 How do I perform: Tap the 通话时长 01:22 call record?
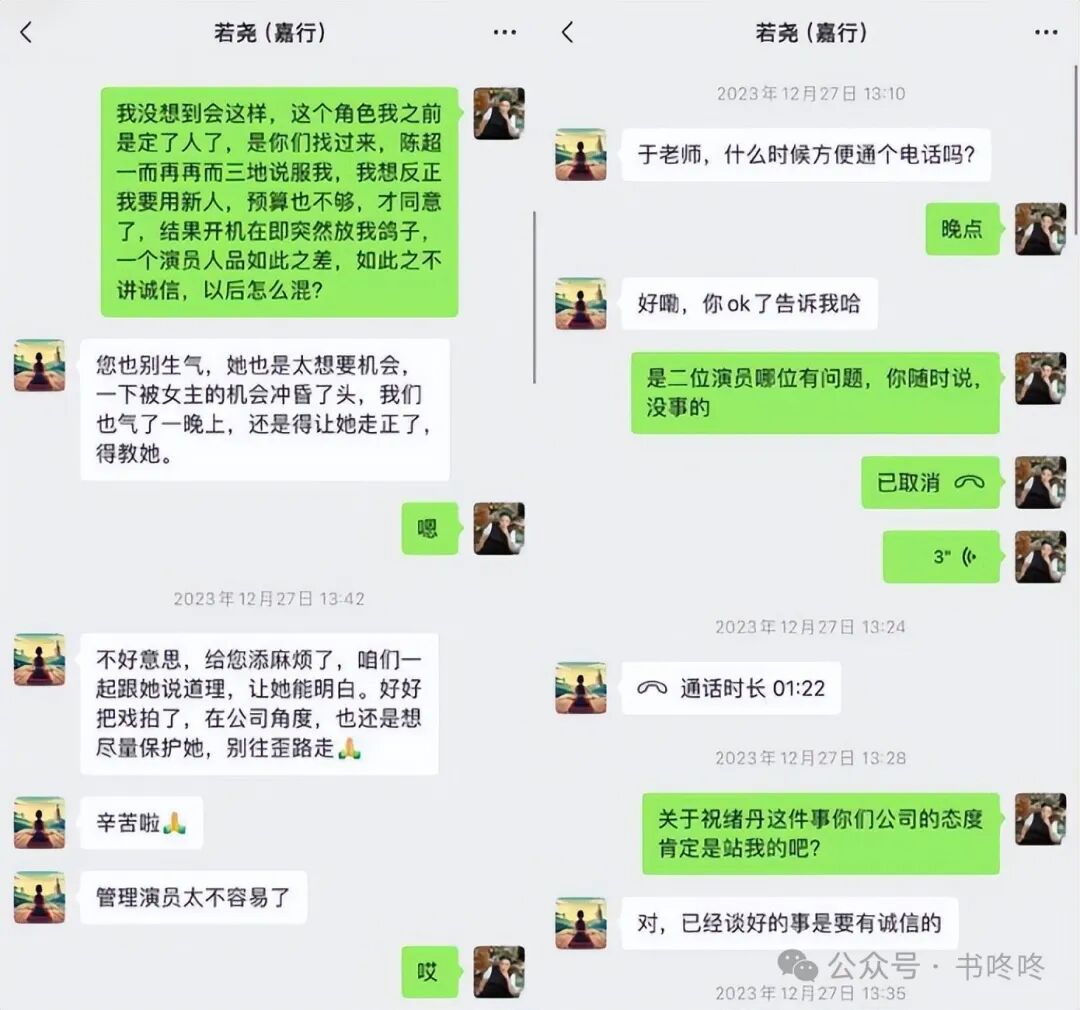[x=731, y=688]
